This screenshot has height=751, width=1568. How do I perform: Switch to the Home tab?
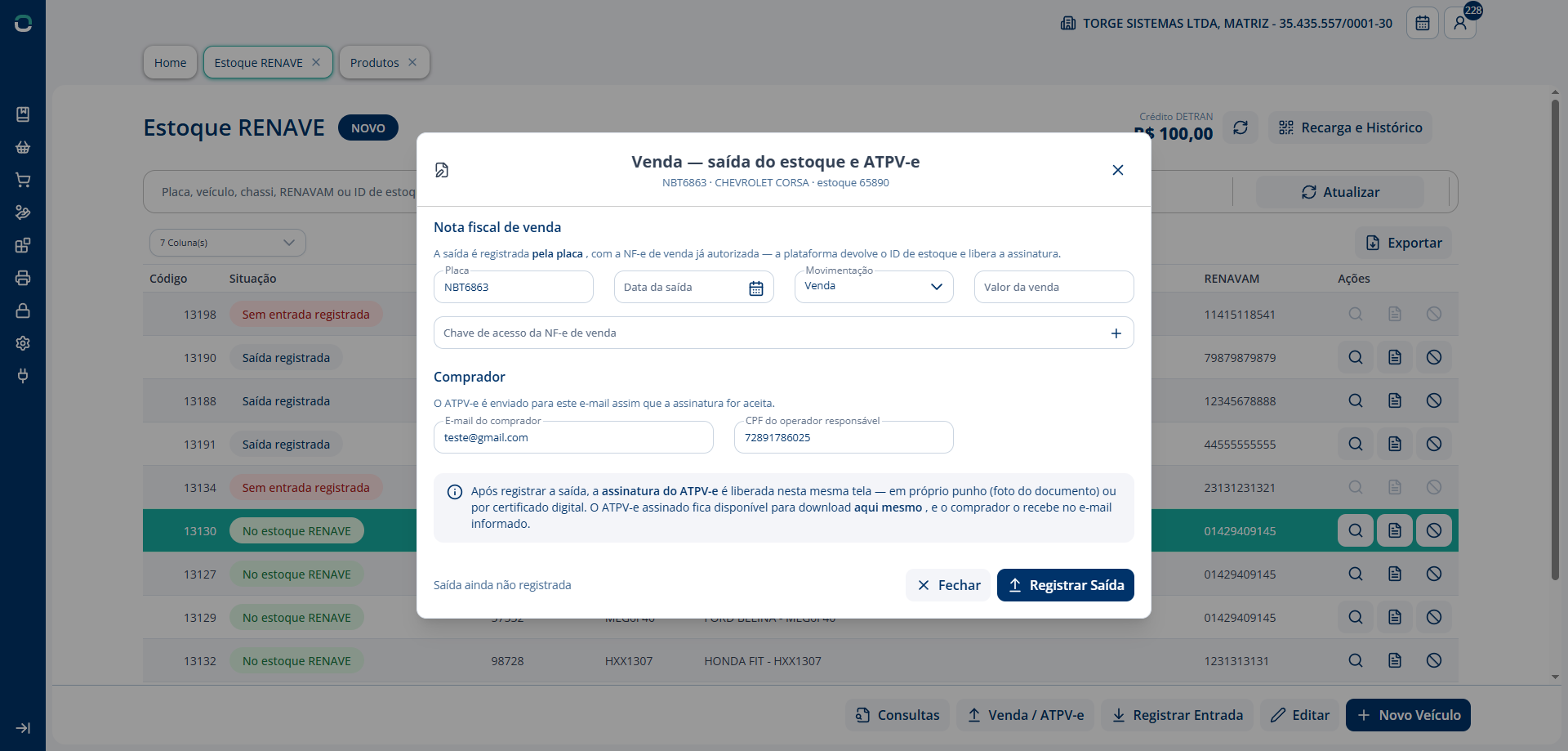[170, 62]
